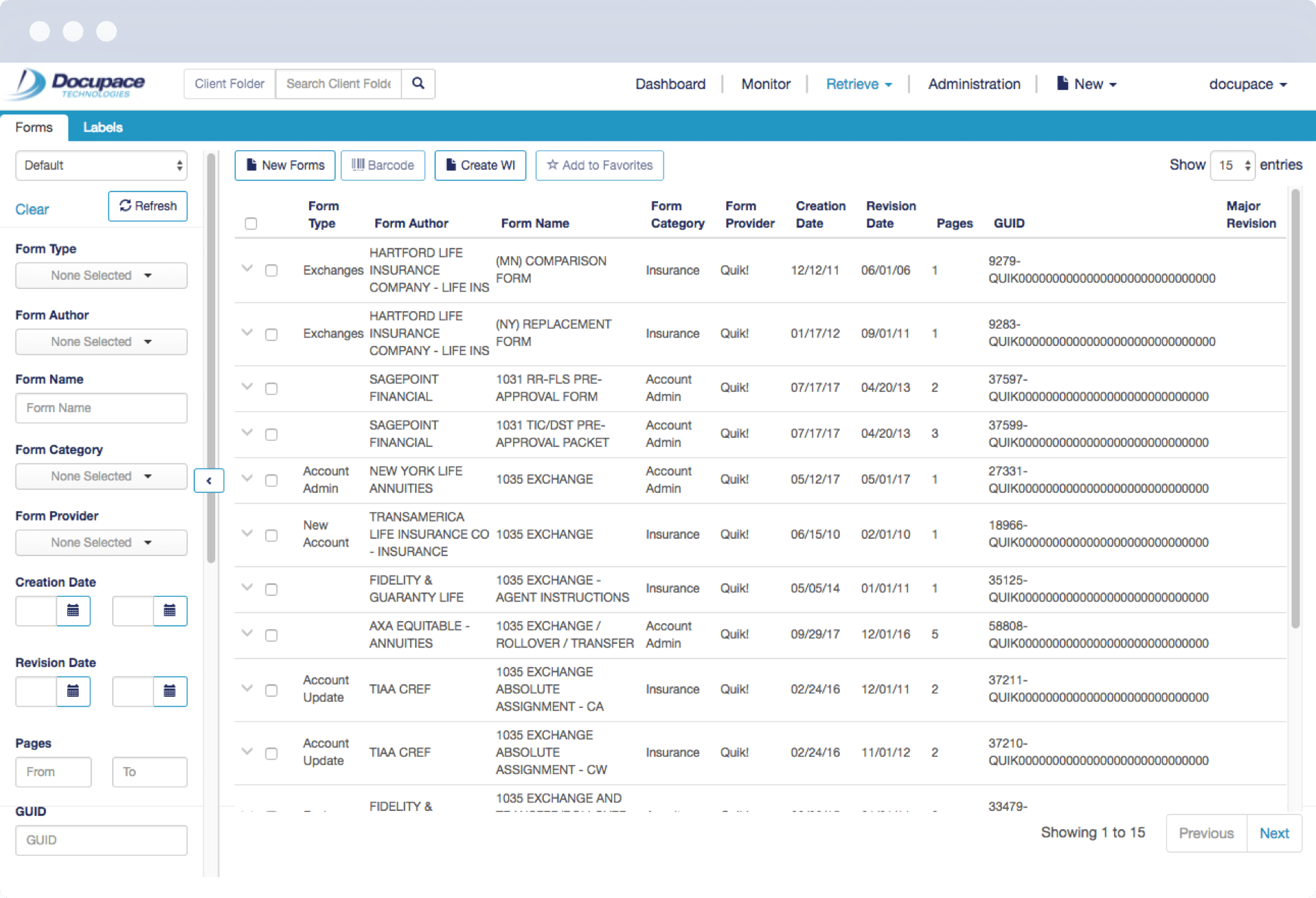Click the Add to Favorites star button
Screen dimensions: 1316x898
point(600,166)
